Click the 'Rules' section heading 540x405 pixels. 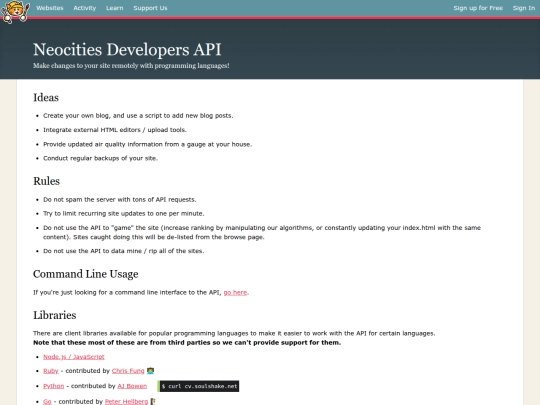46,181
